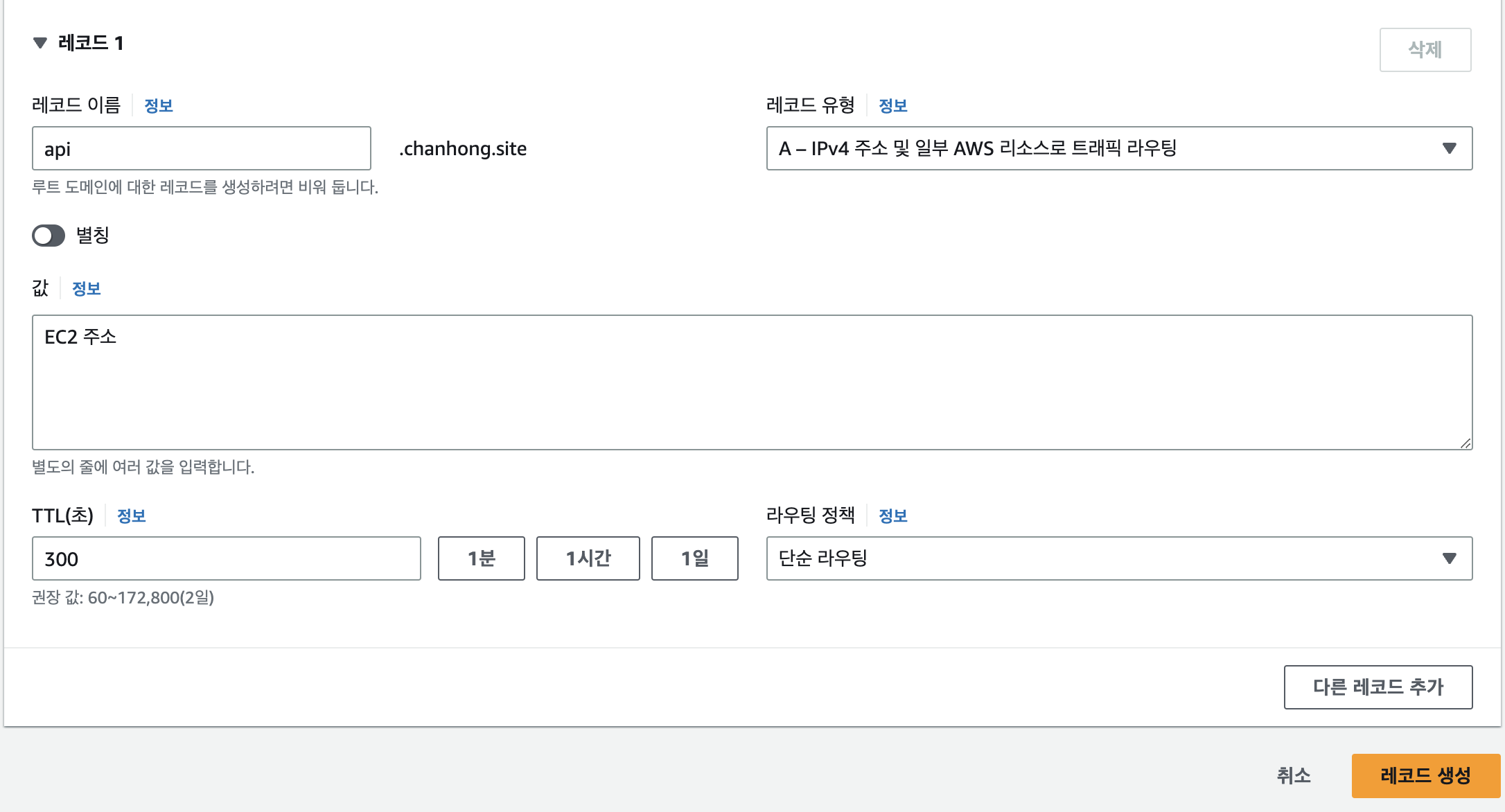Open the 단순 라우팅 policy dropdown
The height and width of the screenshot is (812, 1505).
tap(1119, 558)
